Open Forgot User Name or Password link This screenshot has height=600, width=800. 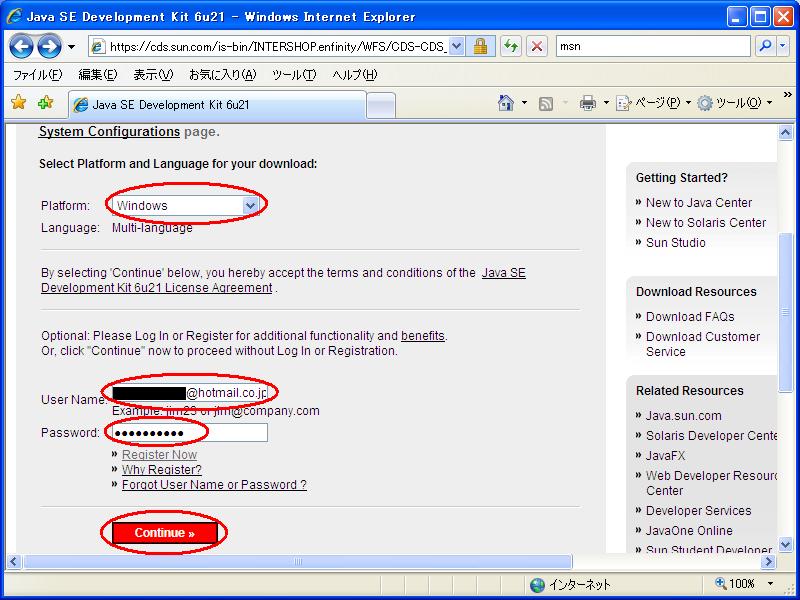[214, 485]
